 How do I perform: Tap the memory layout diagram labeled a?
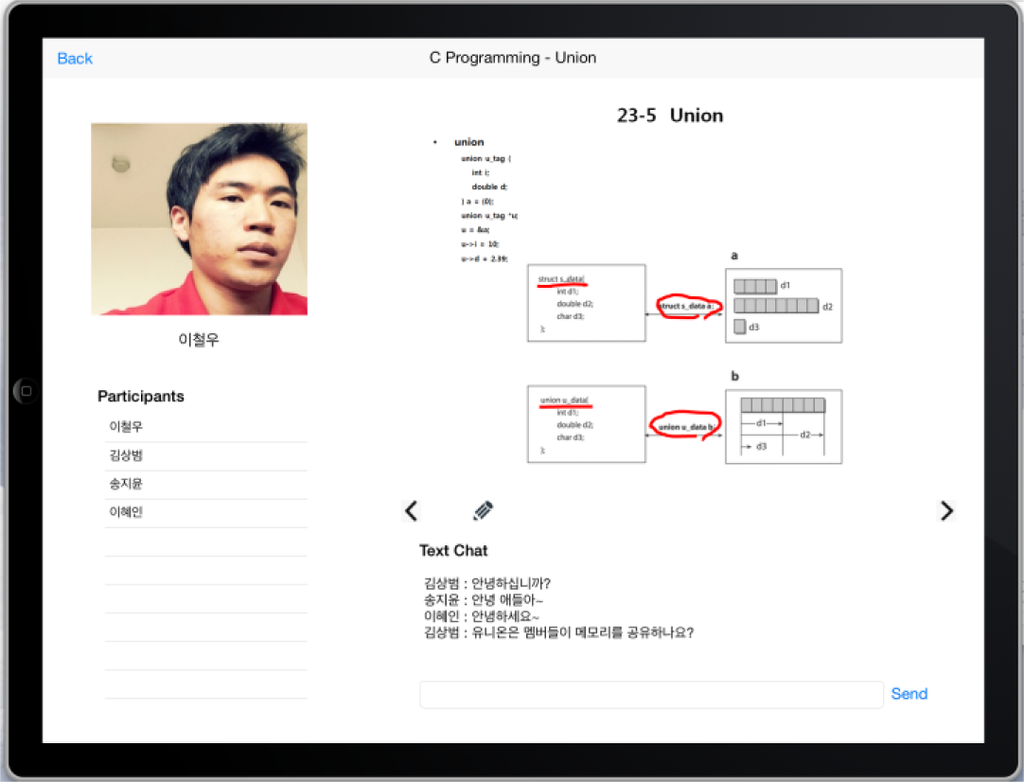[x=783, y=305]
